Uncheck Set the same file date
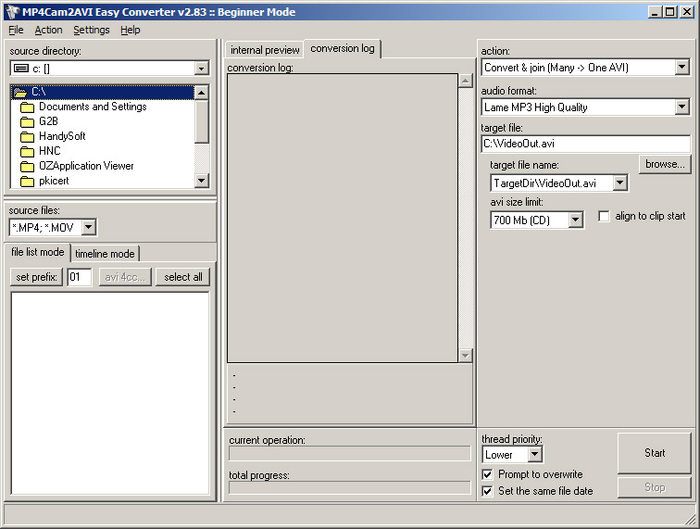This screenshot has height=529, width=700. pos(488,491)
